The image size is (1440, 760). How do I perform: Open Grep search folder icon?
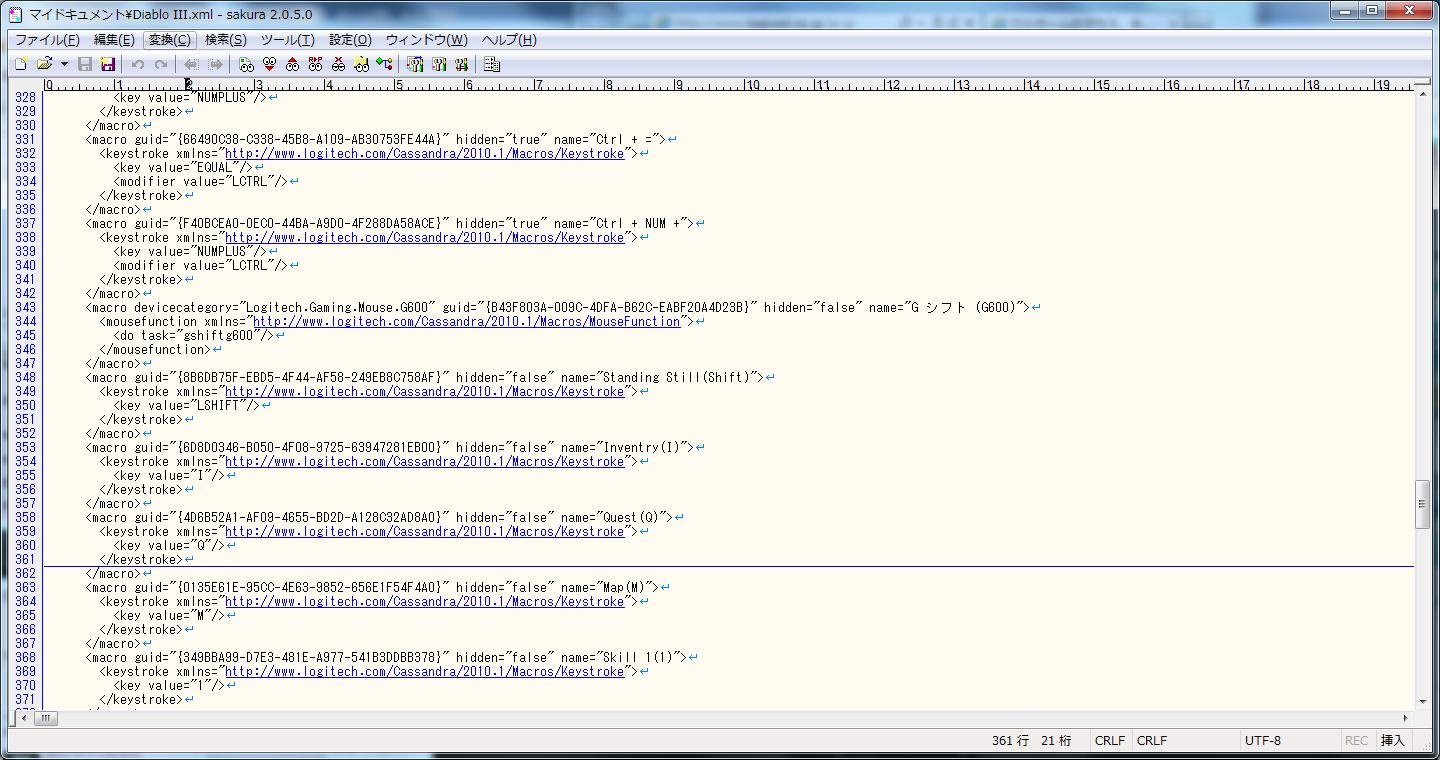[x=361, y=65]
